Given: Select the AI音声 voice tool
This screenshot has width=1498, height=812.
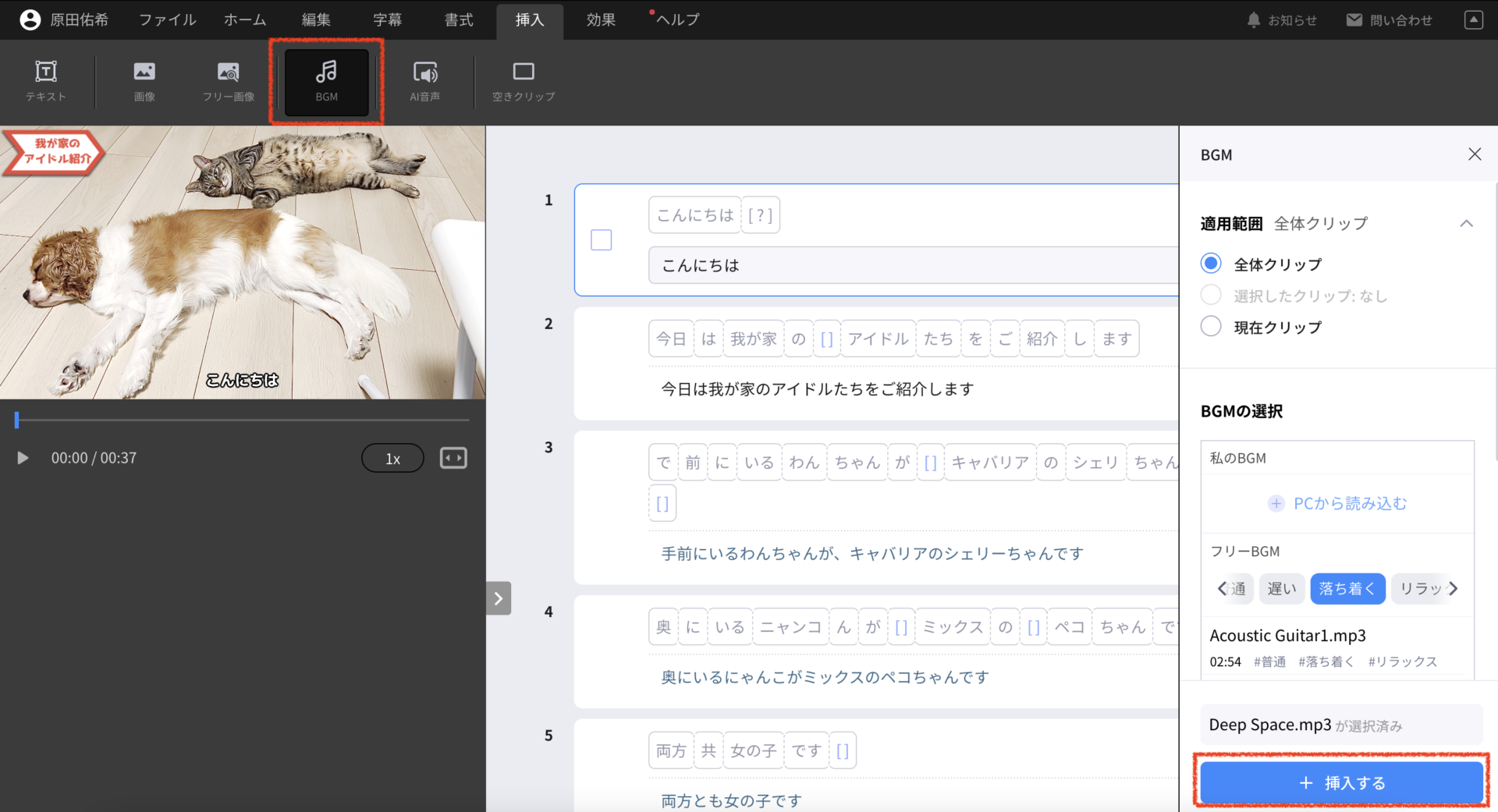Looking at the screenshot, I should 425,80.
